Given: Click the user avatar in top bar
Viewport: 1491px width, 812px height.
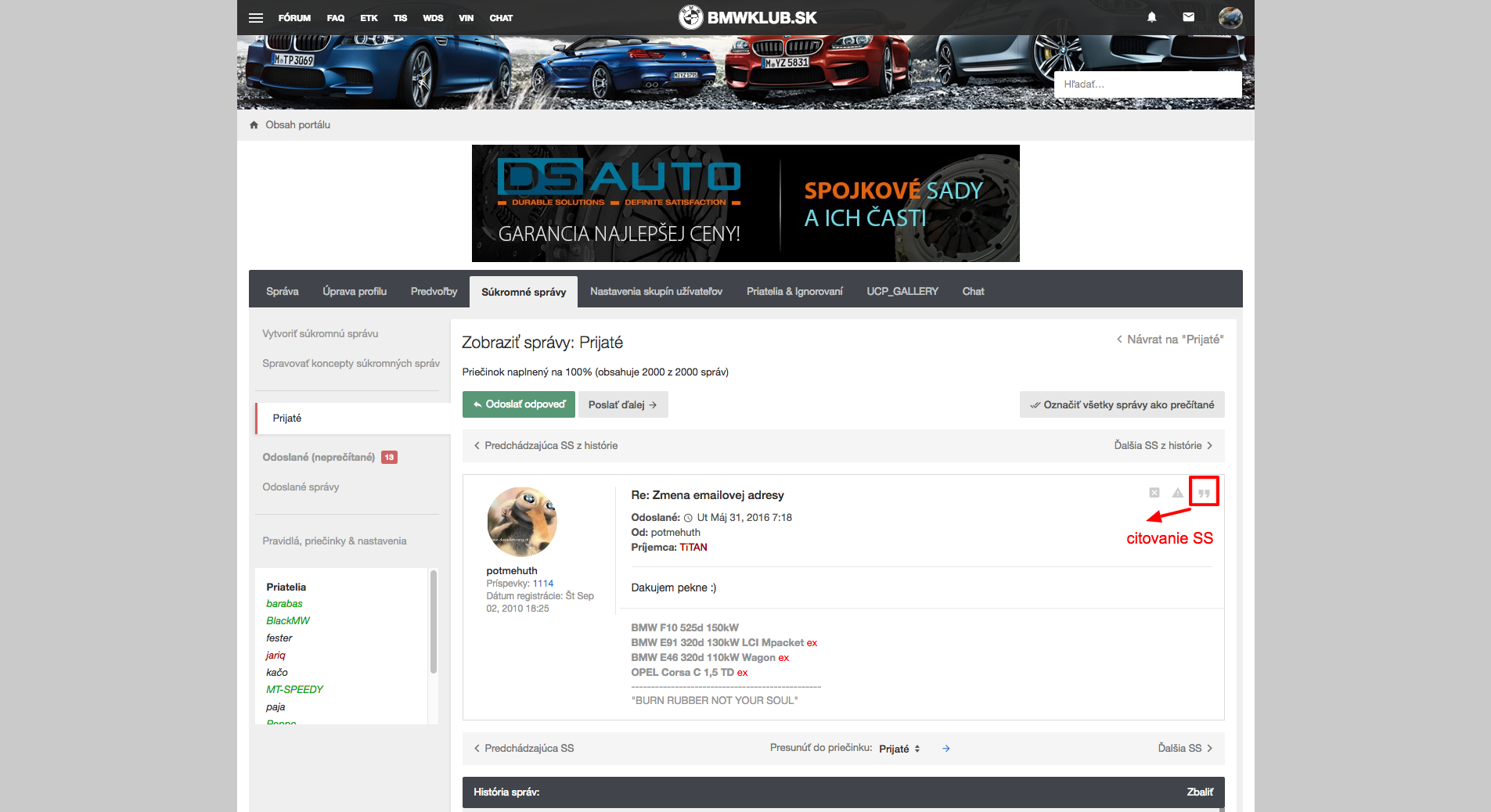Looking at the screenshot, I should (x=1230, y=17).
